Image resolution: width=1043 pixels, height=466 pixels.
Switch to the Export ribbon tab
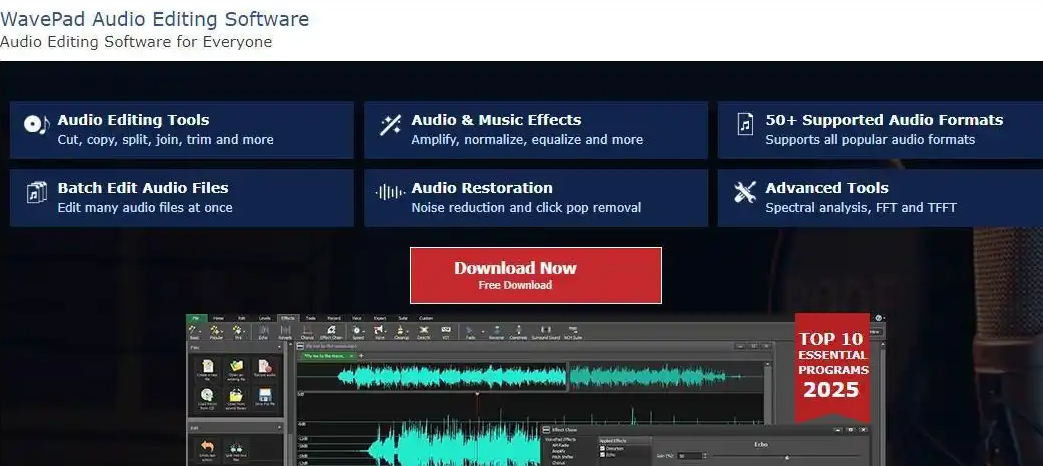tap(380, 318)
